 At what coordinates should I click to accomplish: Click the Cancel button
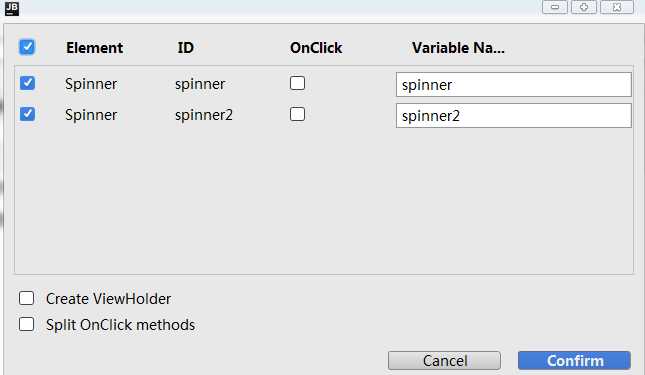(444, 361)
